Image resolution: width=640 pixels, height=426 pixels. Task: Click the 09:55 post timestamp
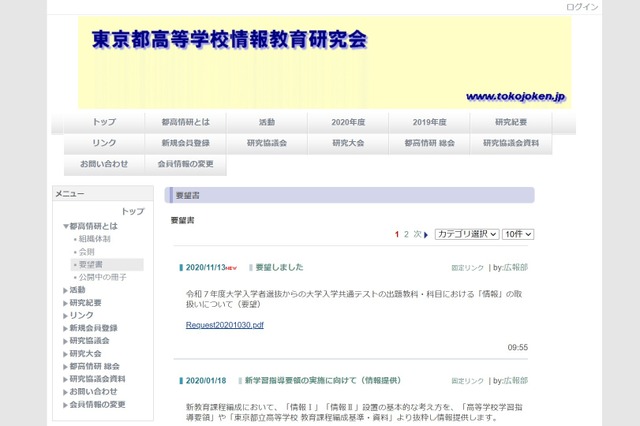point(518,347)
